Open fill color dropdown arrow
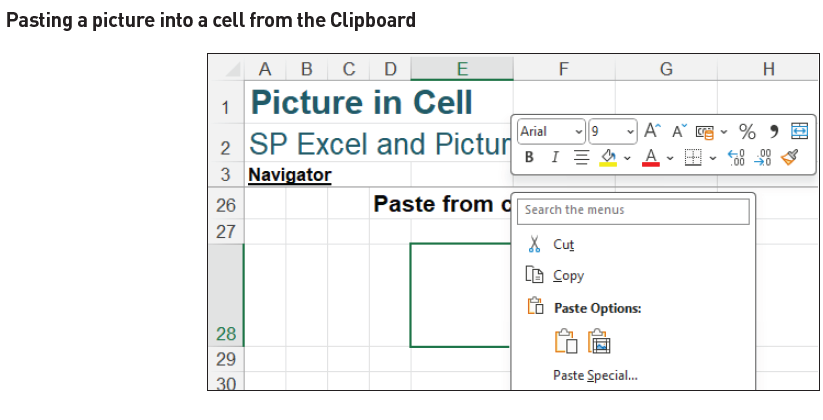 coord(627,158)
